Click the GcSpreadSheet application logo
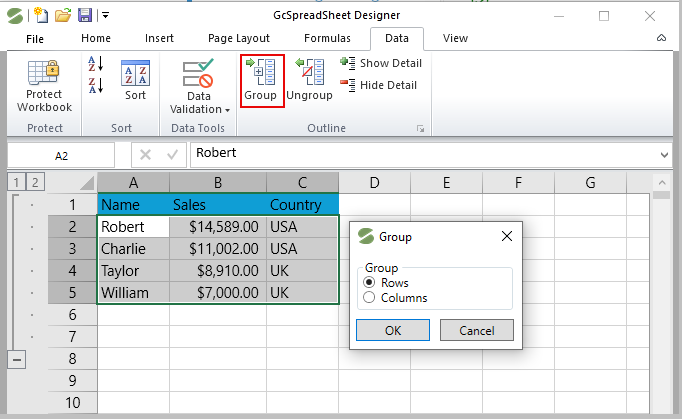 pos(15,16)
